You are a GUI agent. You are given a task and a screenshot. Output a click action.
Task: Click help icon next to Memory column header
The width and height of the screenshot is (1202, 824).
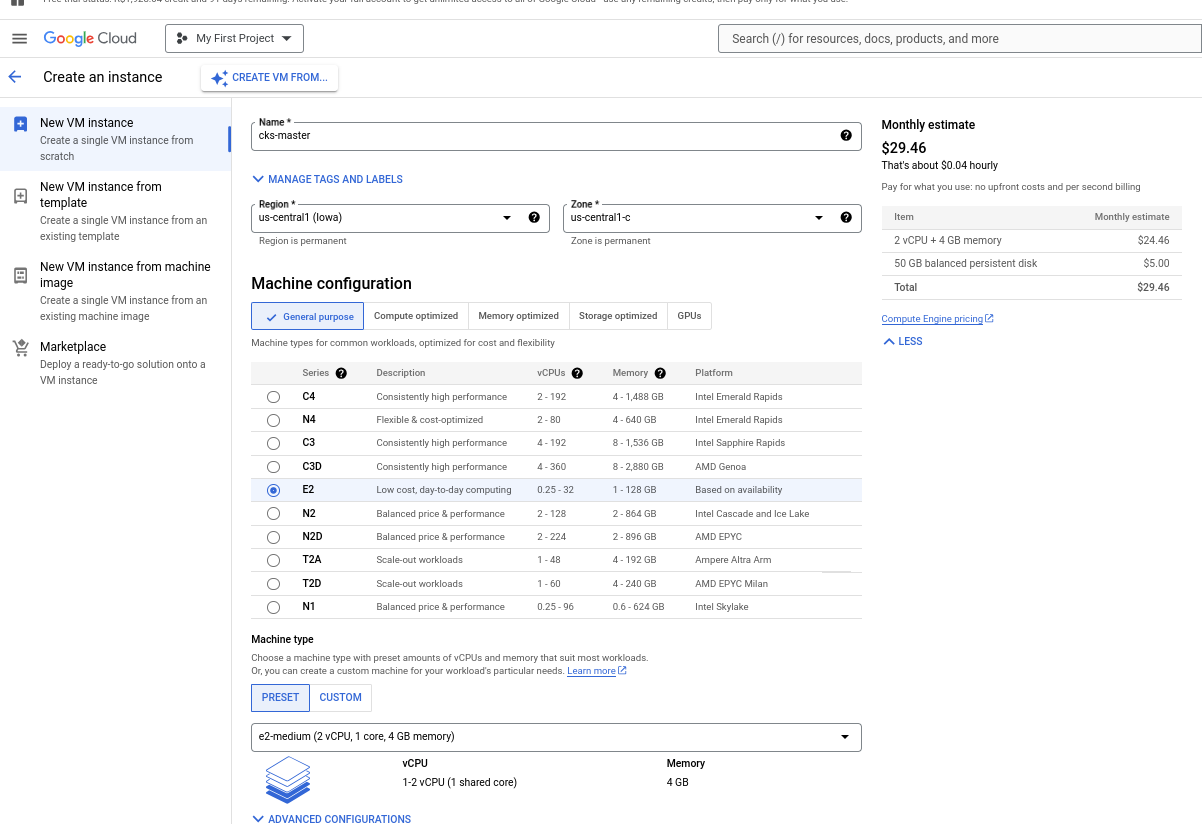tap(660, 373)
